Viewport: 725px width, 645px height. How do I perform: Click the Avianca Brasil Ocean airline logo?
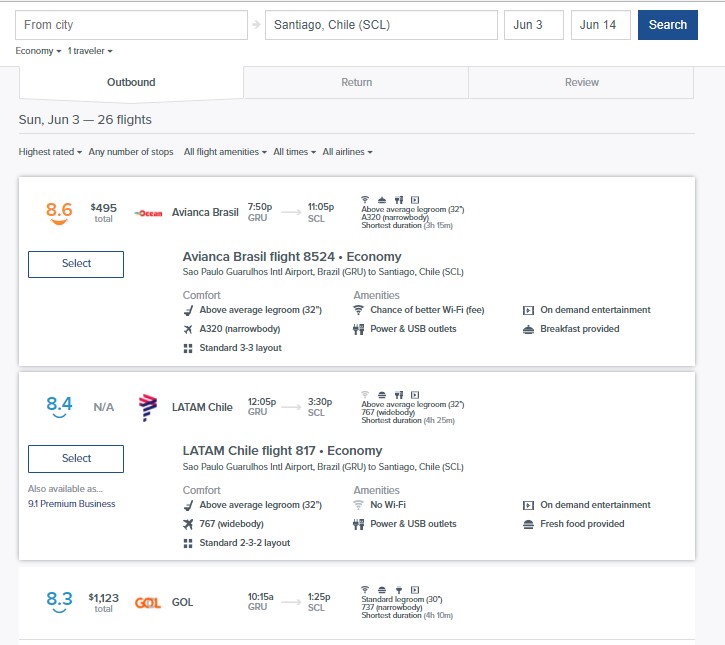(x=149, y=212)
